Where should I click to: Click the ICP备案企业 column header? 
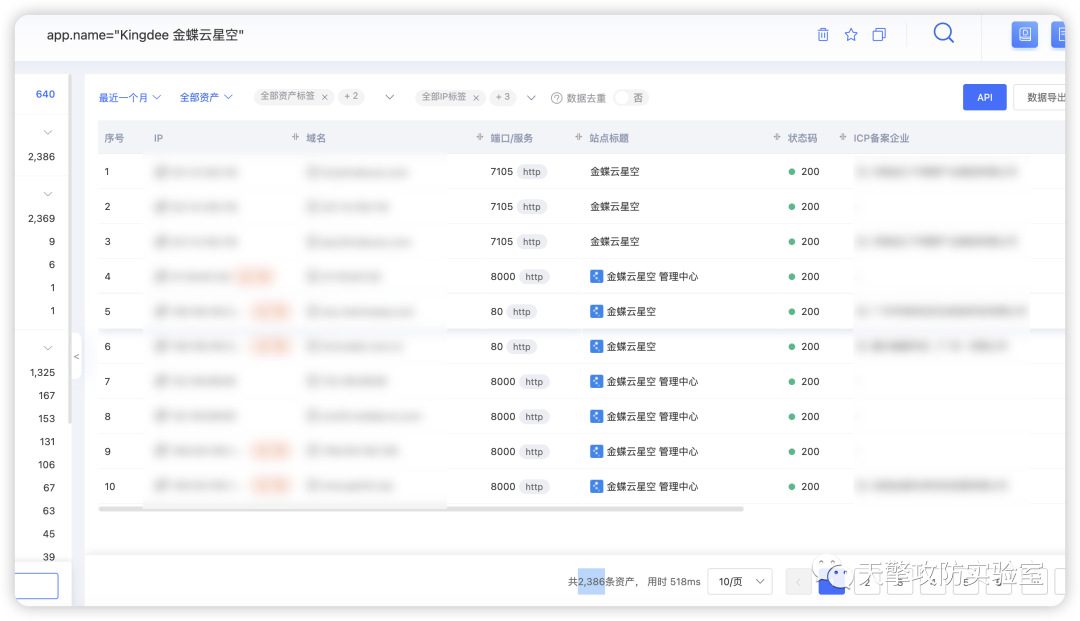pos(881,138)
